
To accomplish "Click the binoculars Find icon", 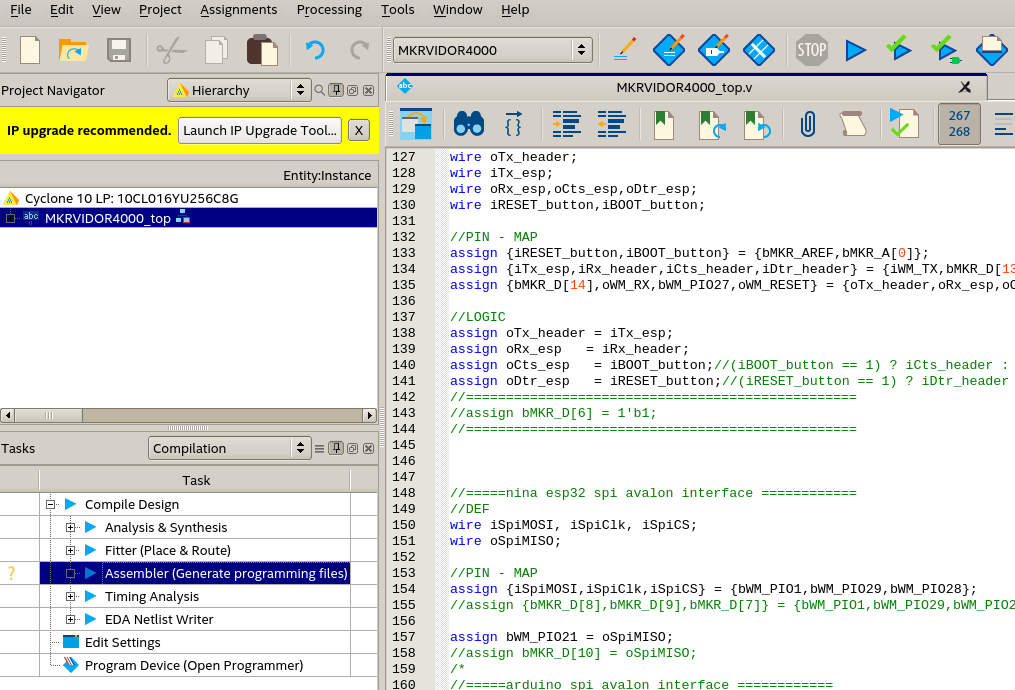I will (x=468, y=124).
